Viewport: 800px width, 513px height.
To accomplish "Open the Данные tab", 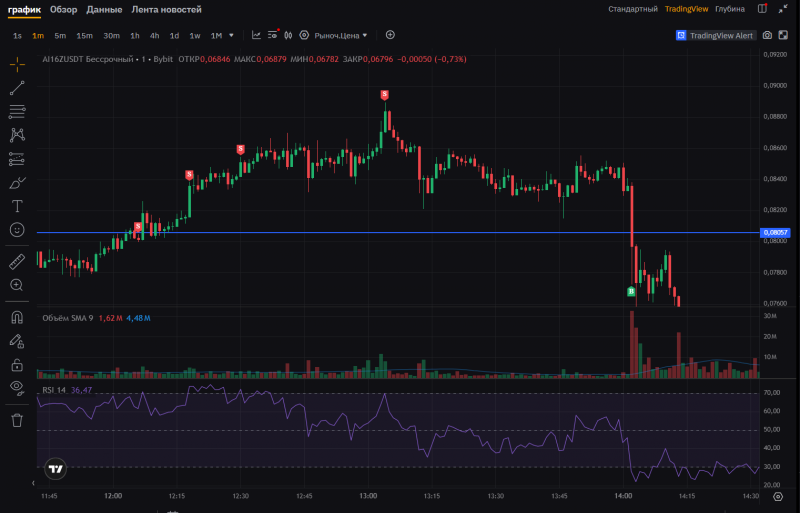I will [x=104, y=9].
